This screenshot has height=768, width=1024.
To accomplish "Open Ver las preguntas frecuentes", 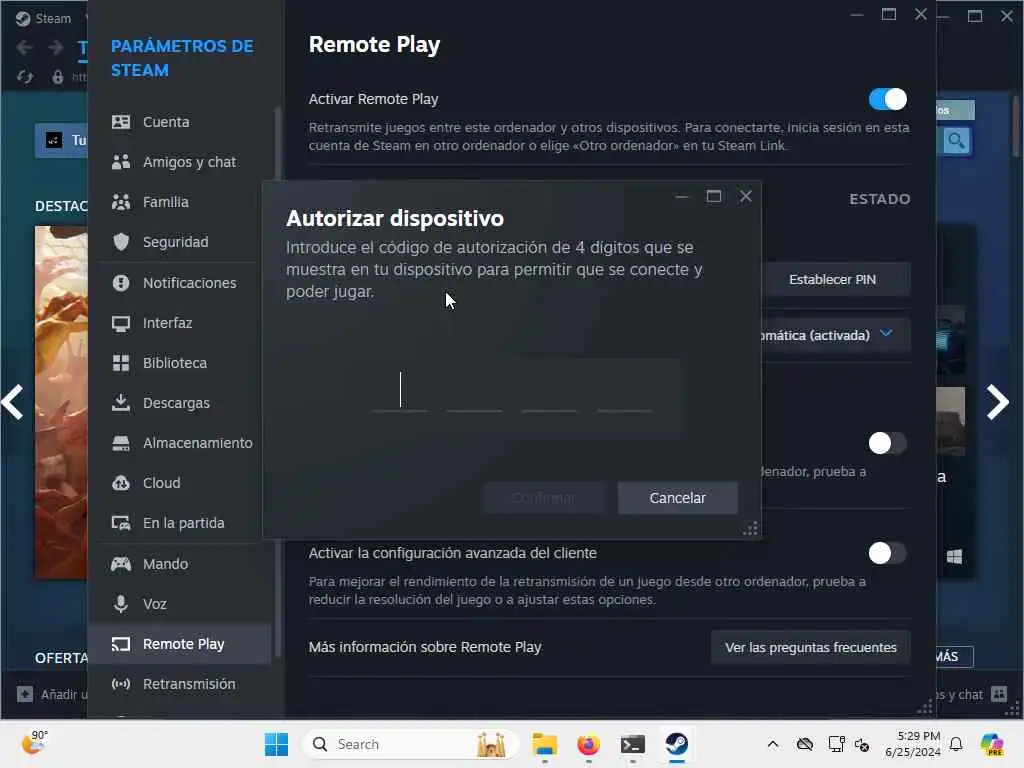I will point(810,647).
